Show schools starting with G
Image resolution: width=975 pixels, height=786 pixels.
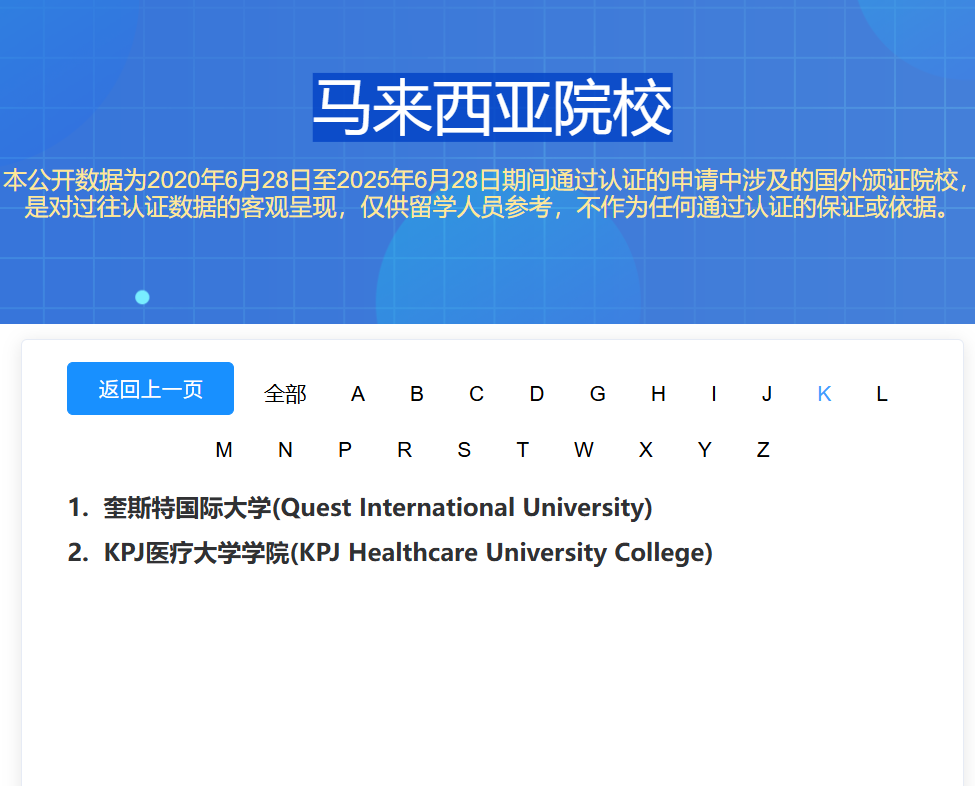597,394
